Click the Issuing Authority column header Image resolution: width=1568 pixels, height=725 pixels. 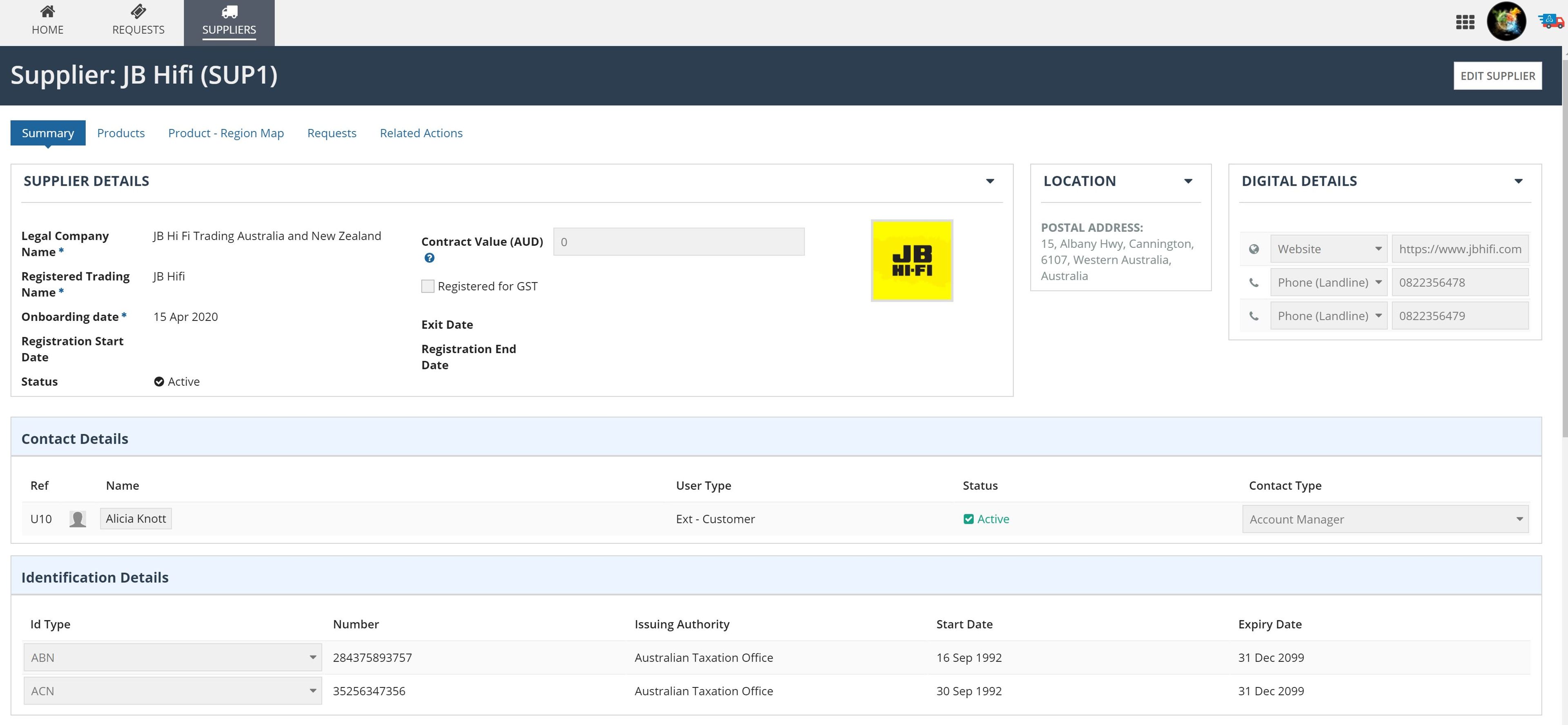tap(682, 625)
